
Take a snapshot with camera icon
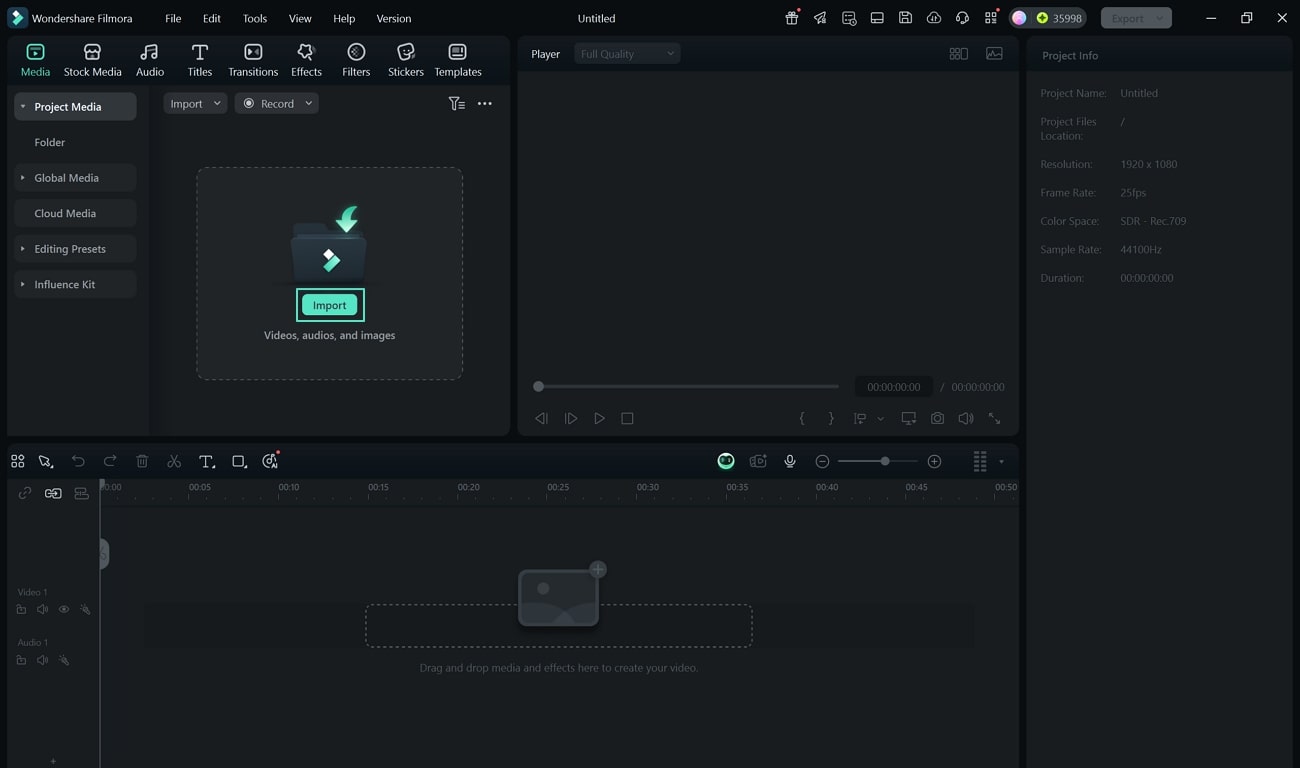[x=937, y=419]
